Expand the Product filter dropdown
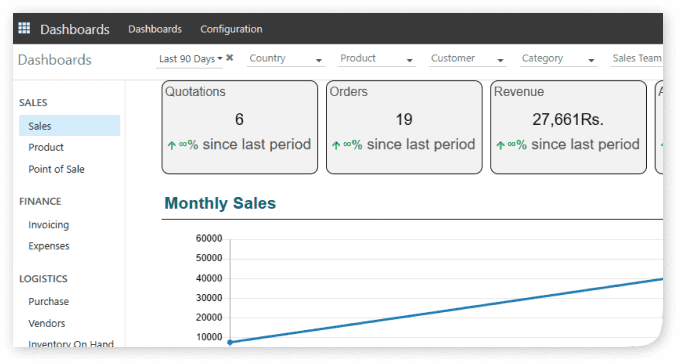 coord(376,59)
